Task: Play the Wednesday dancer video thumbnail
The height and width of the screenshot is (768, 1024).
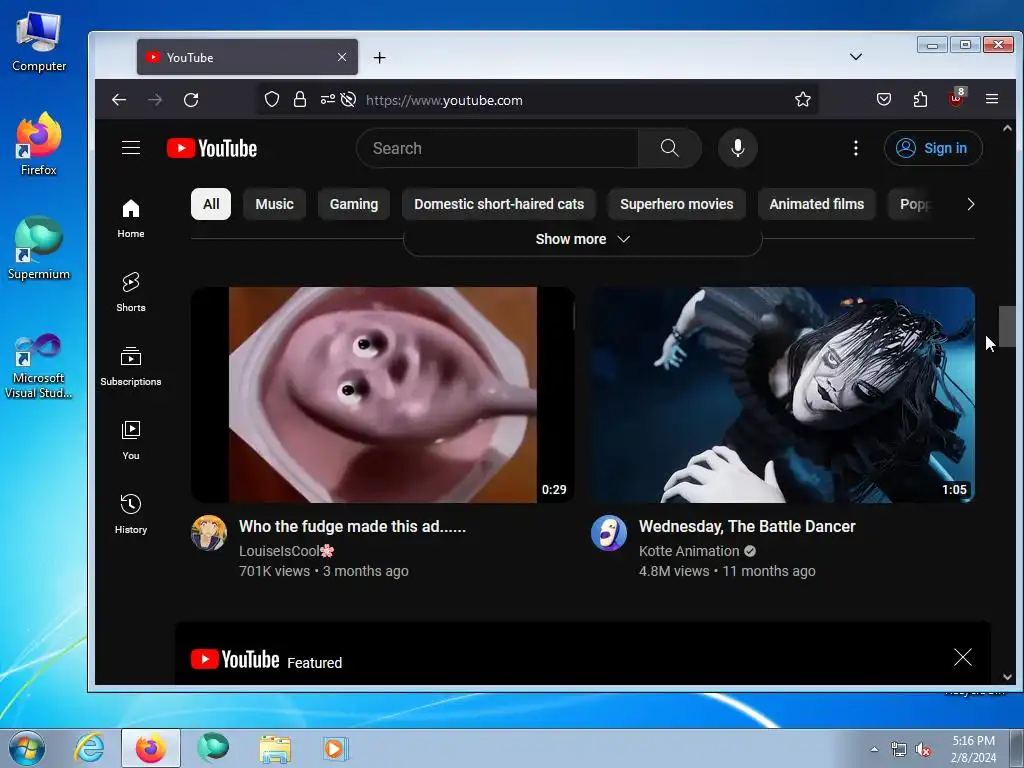Action: 783,395
